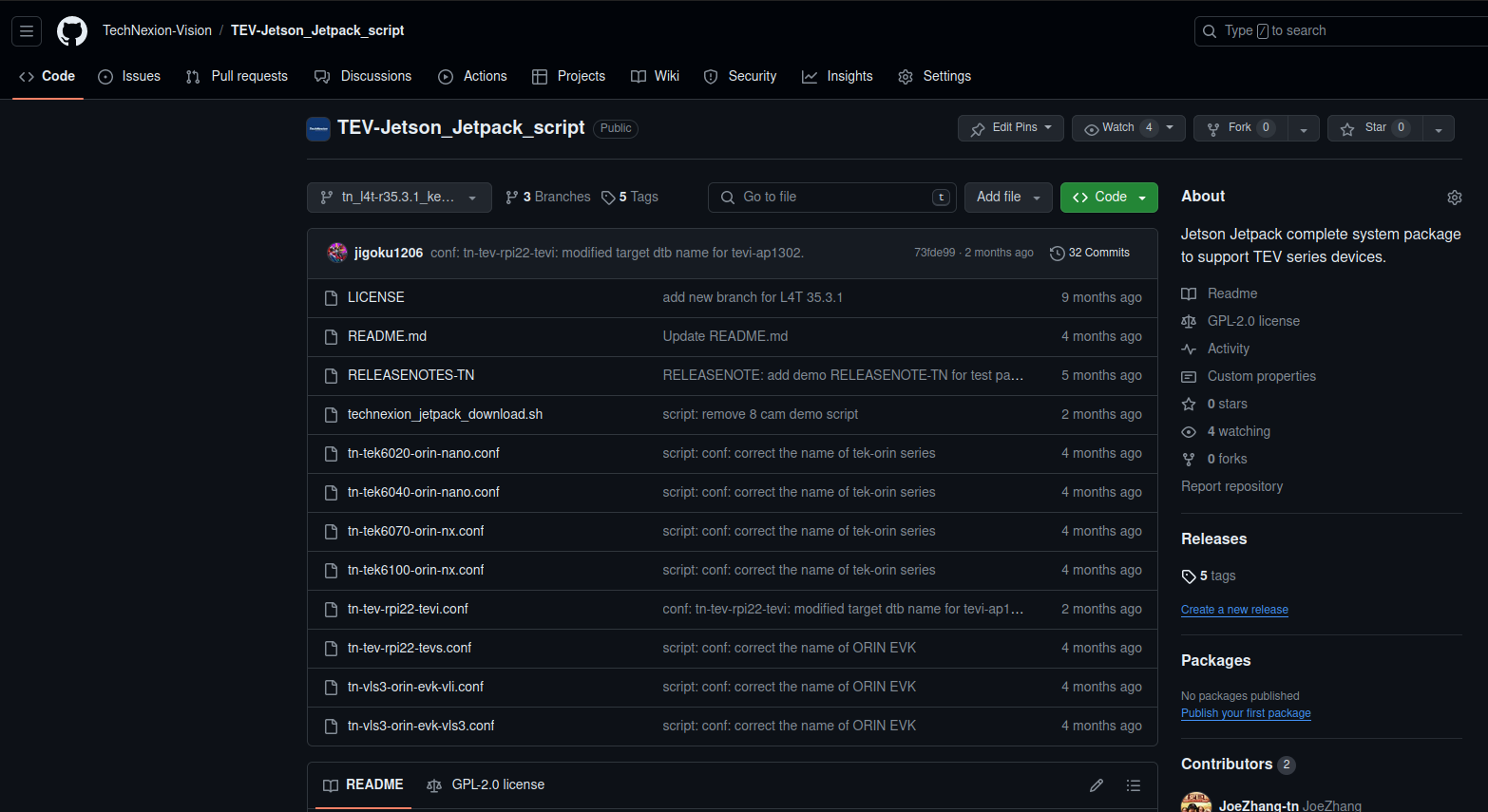1488x812 pixels.
Task: Click the tag icon by 5 tags in Releases
Action: [x=1189, y=576]
